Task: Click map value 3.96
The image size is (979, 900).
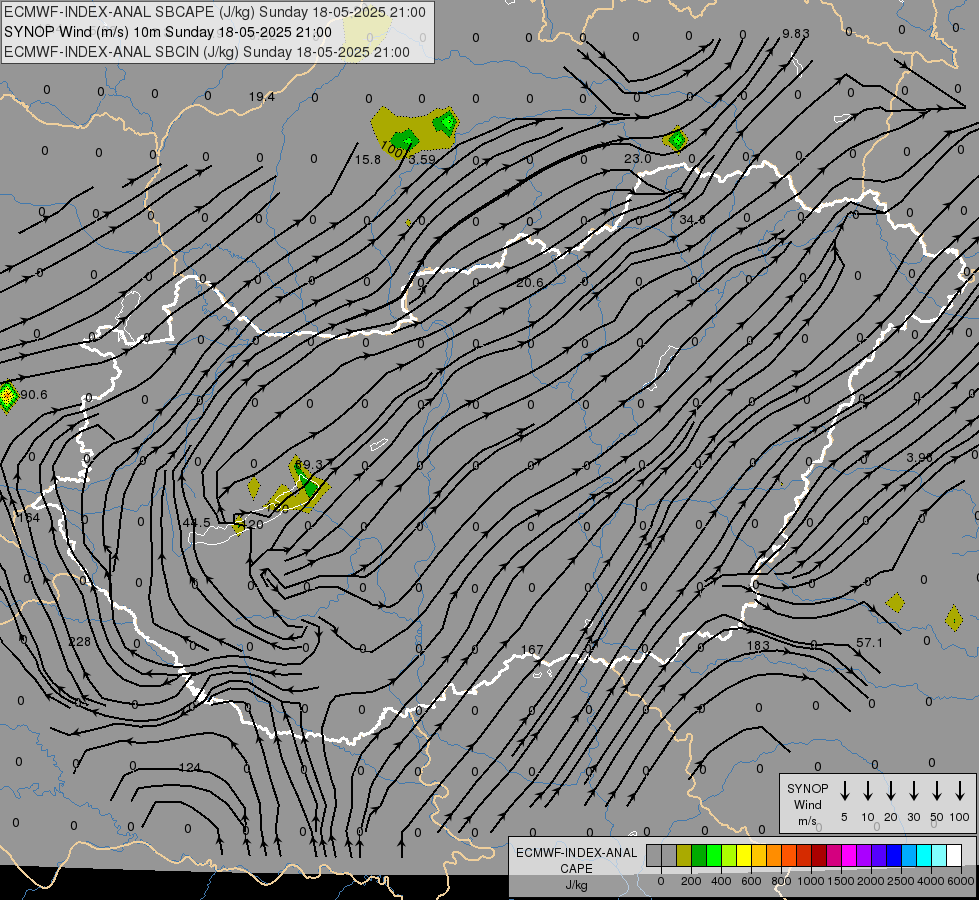Action: click(919, 458)
